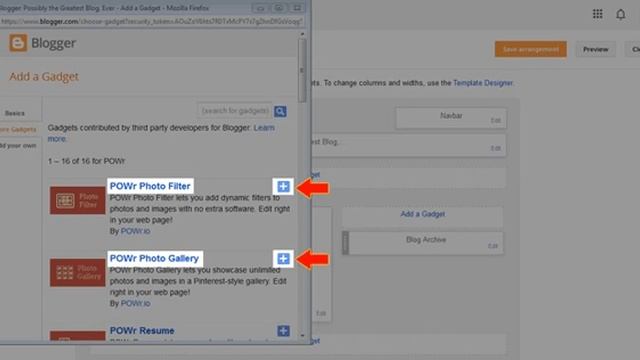Open the Photo Gallery gadget thumbnail
Viewport: 640px width, 360px height.
[x=78, y=272]
